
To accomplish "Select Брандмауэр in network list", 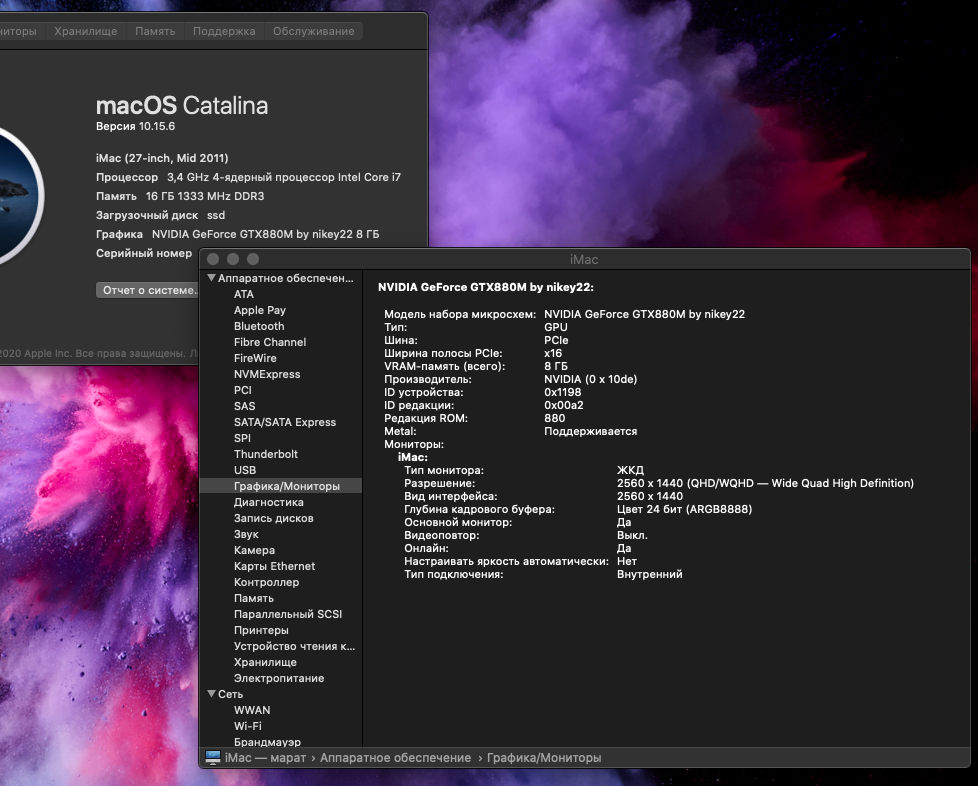I will tap(268, 742).
